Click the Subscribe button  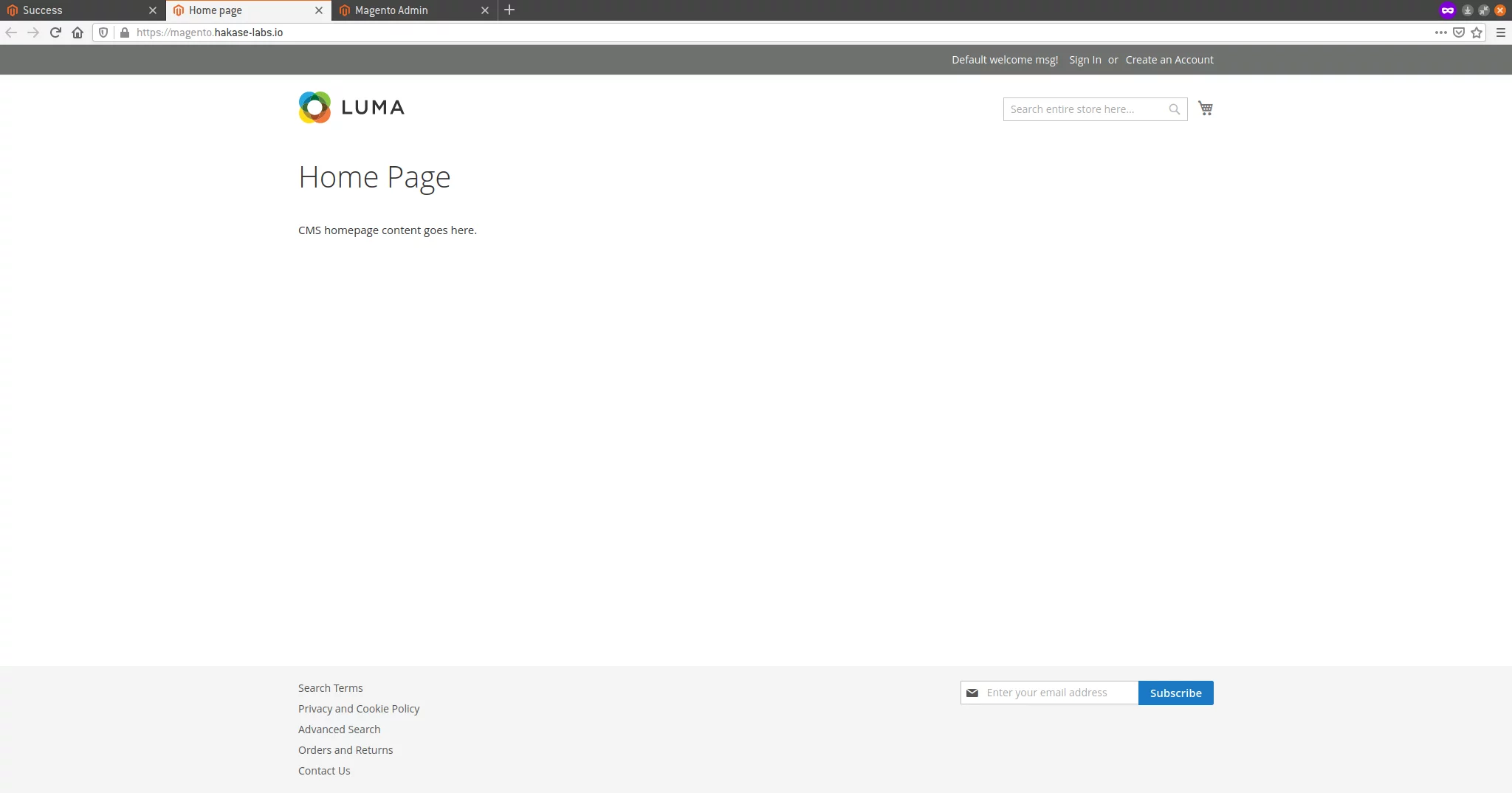[1176, 693]
